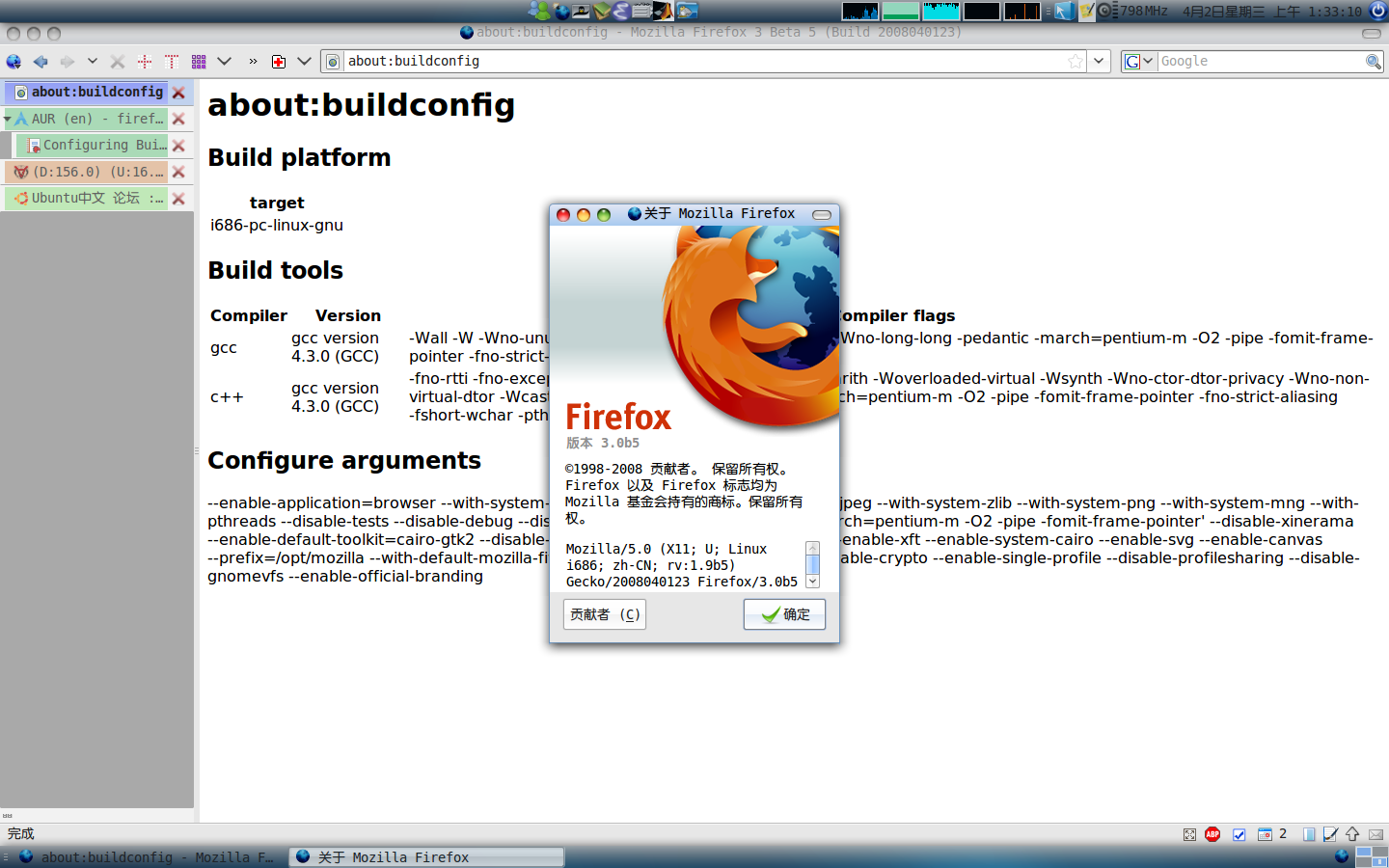The width and height of the screenshot is (1389, 868).
Task: Close the (D:156.0) tab
Action: [178, 172]
